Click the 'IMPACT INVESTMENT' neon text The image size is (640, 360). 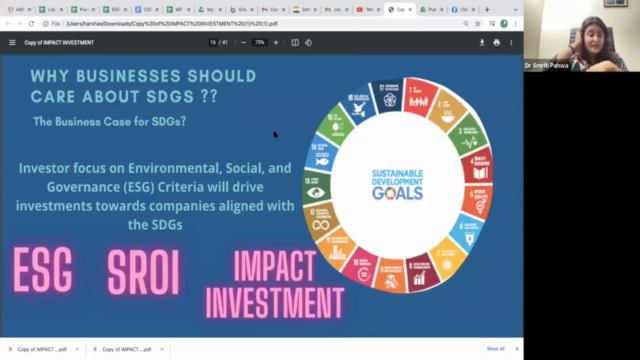275,284
